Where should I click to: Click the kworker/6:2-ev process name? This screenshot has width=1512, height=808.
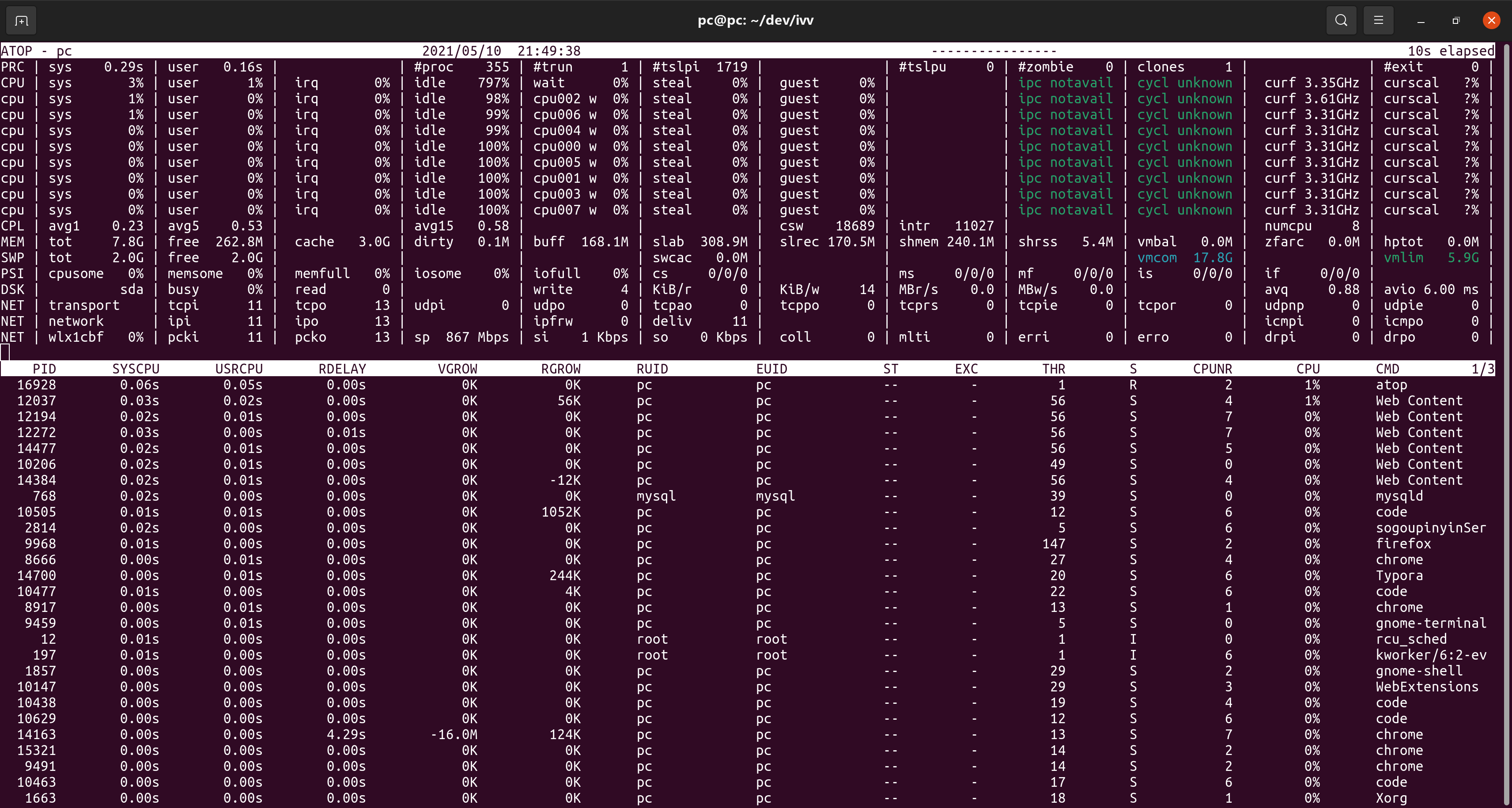(1431, 655)
